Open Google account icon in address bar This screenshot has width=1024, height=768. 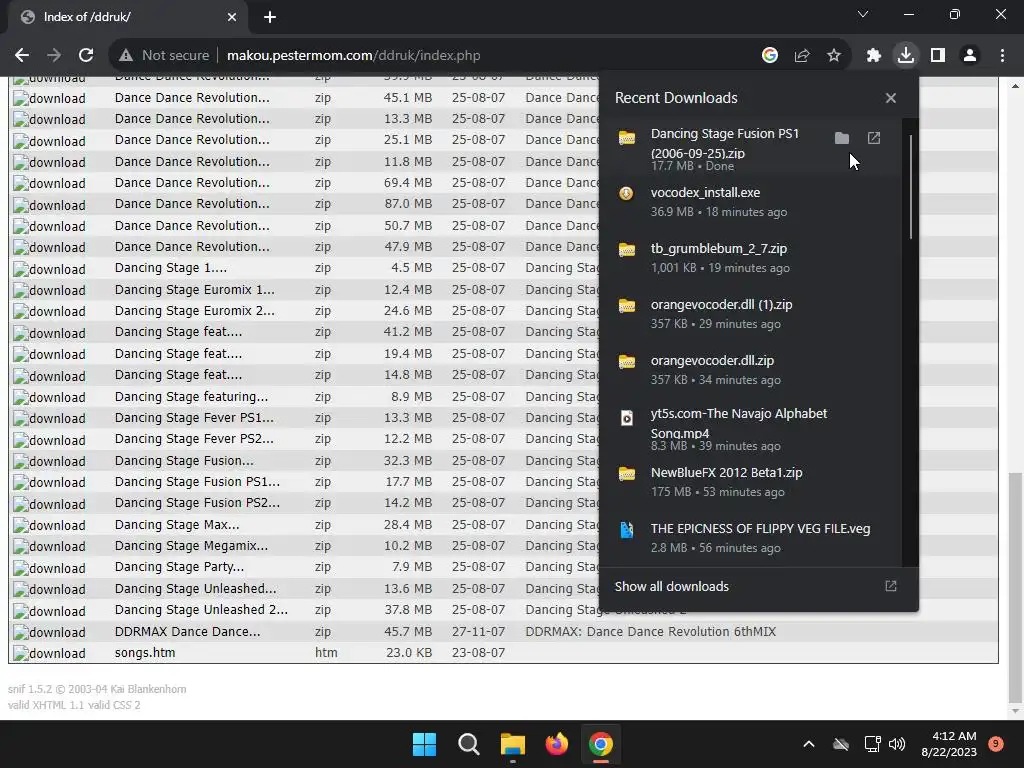770,56
